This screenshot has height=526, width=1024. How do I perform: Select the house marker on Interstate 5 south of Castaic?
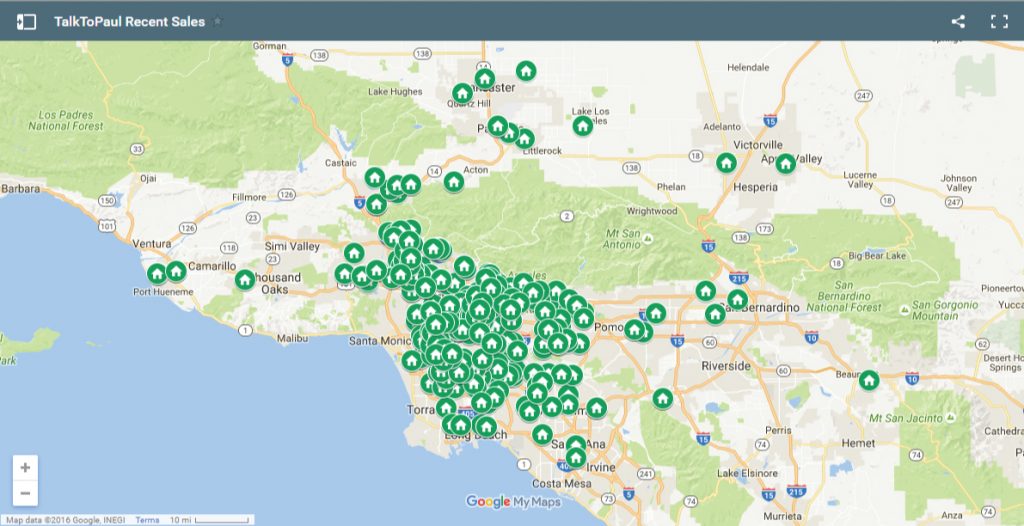376,205
